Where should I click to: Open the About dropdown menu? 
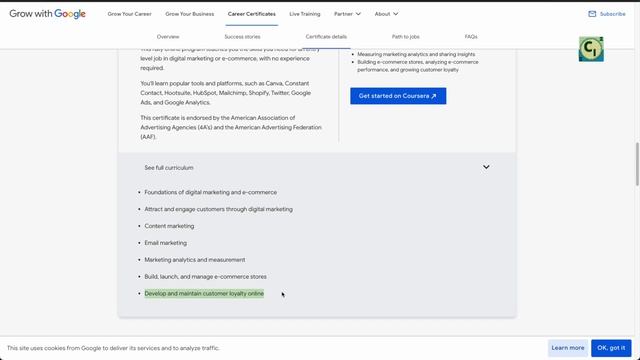(386, 14)
